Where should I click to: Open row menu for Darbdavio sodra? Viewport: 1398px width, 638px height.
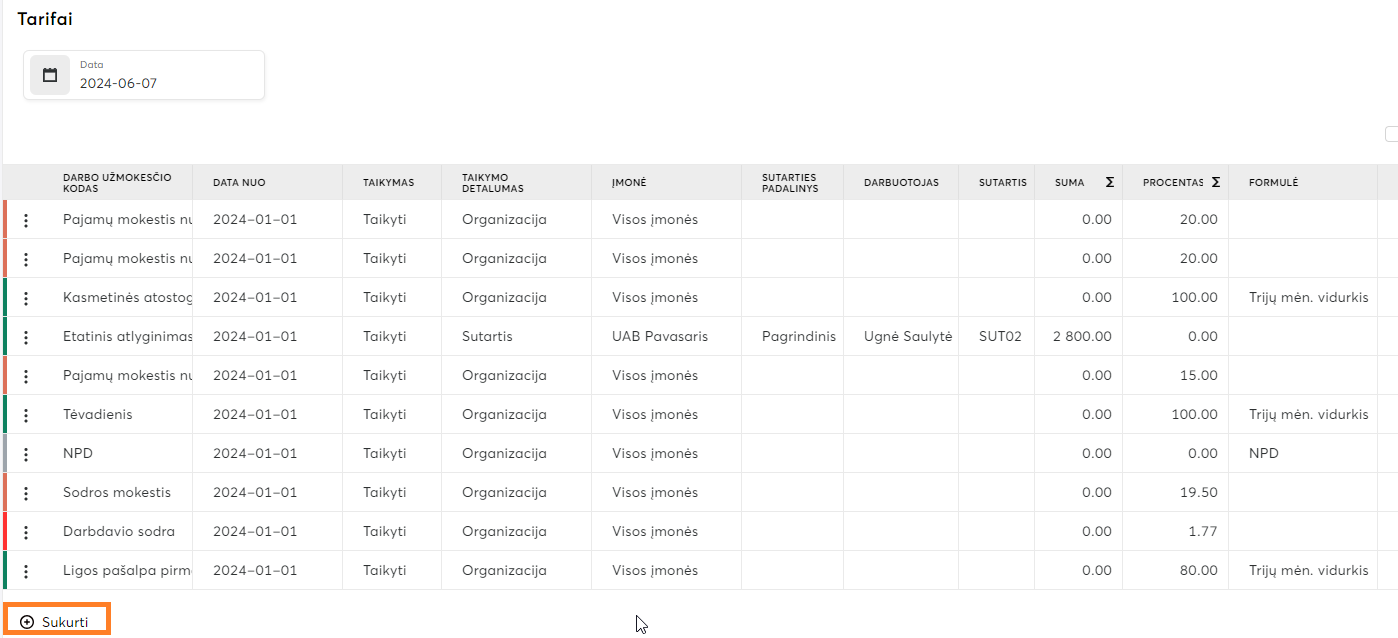pyautogui.click(x=26, y=532)
